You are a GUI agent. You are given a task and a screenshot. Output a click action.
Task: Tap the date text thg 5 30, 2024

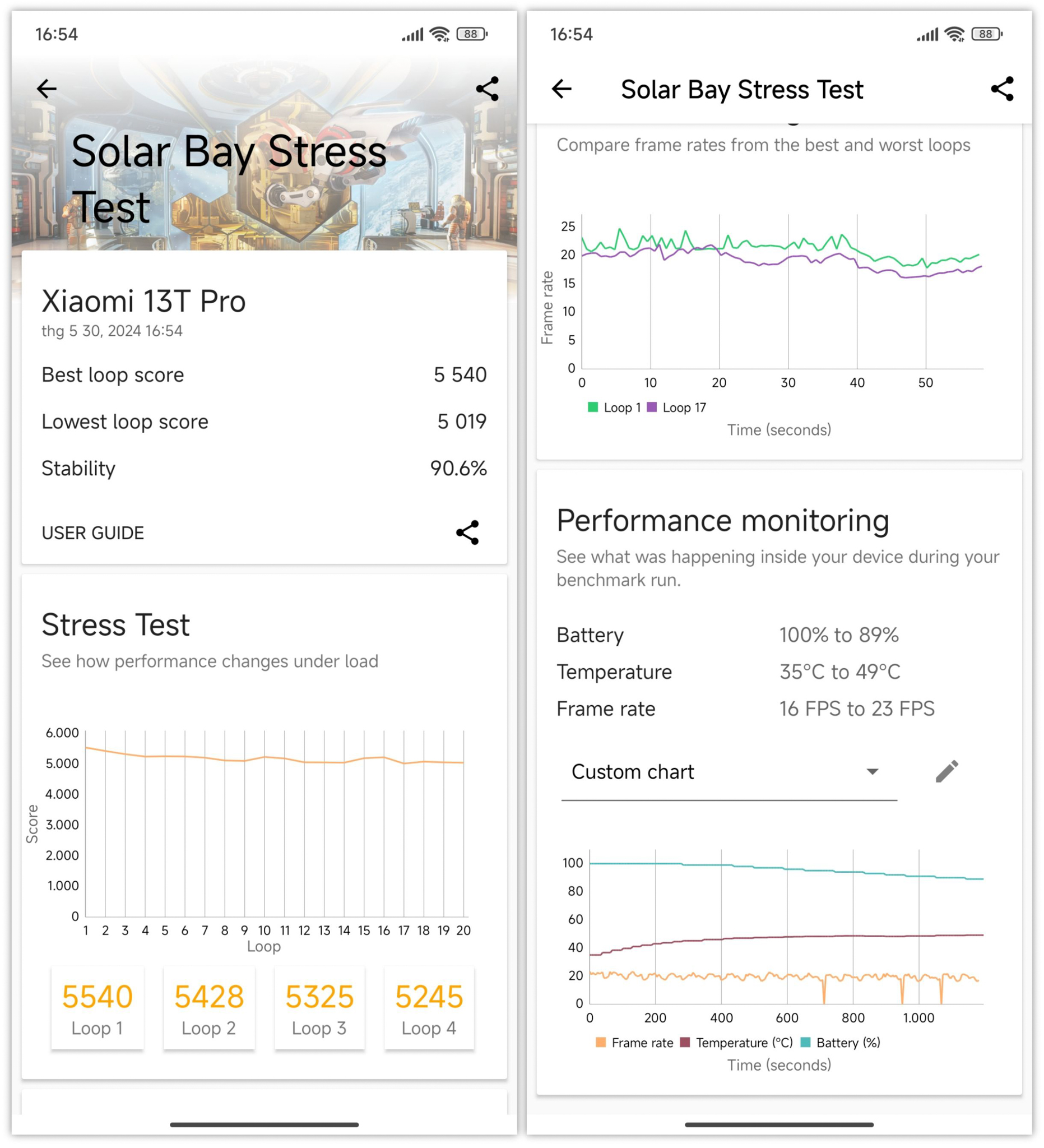coord(112,331)
